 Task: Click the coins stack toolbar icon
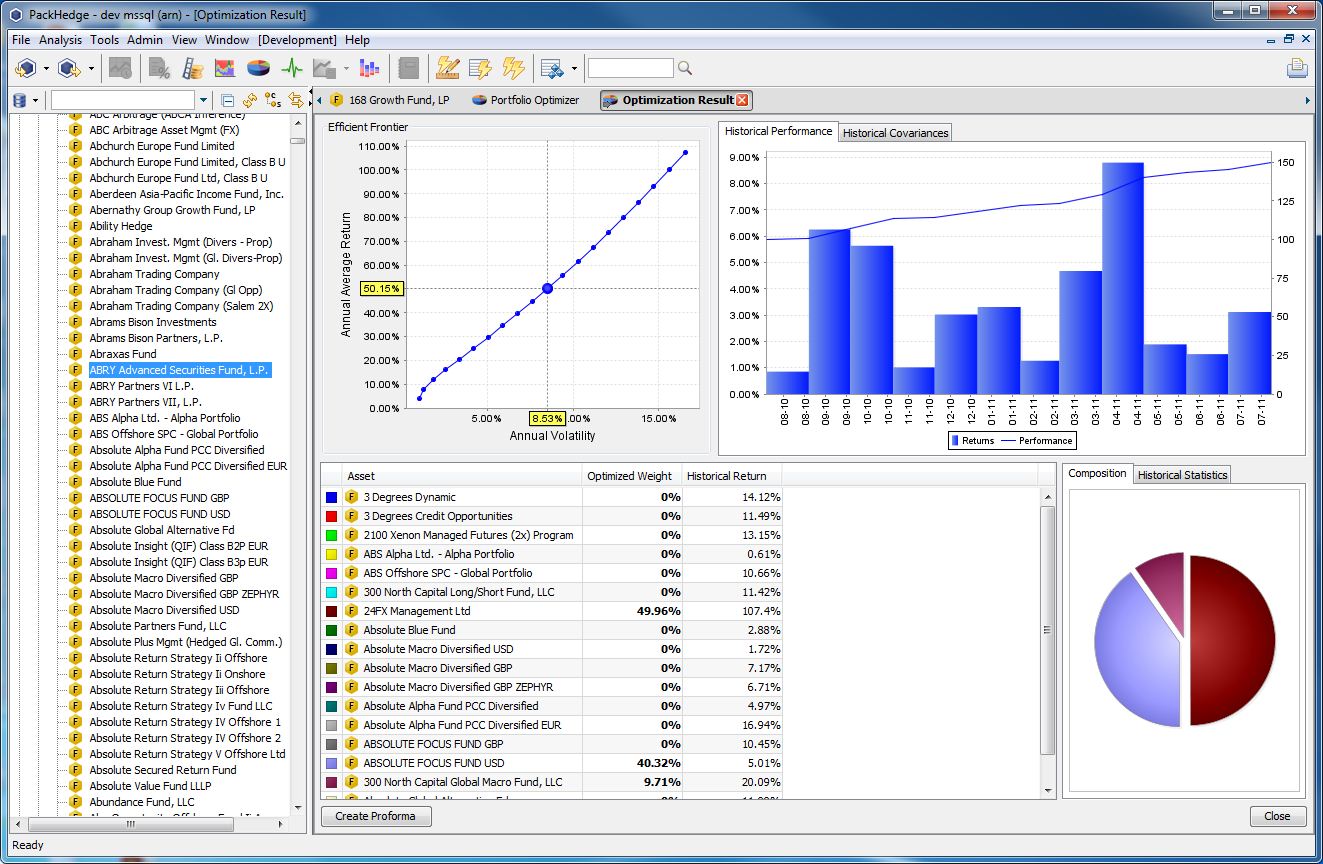(193, 68)
